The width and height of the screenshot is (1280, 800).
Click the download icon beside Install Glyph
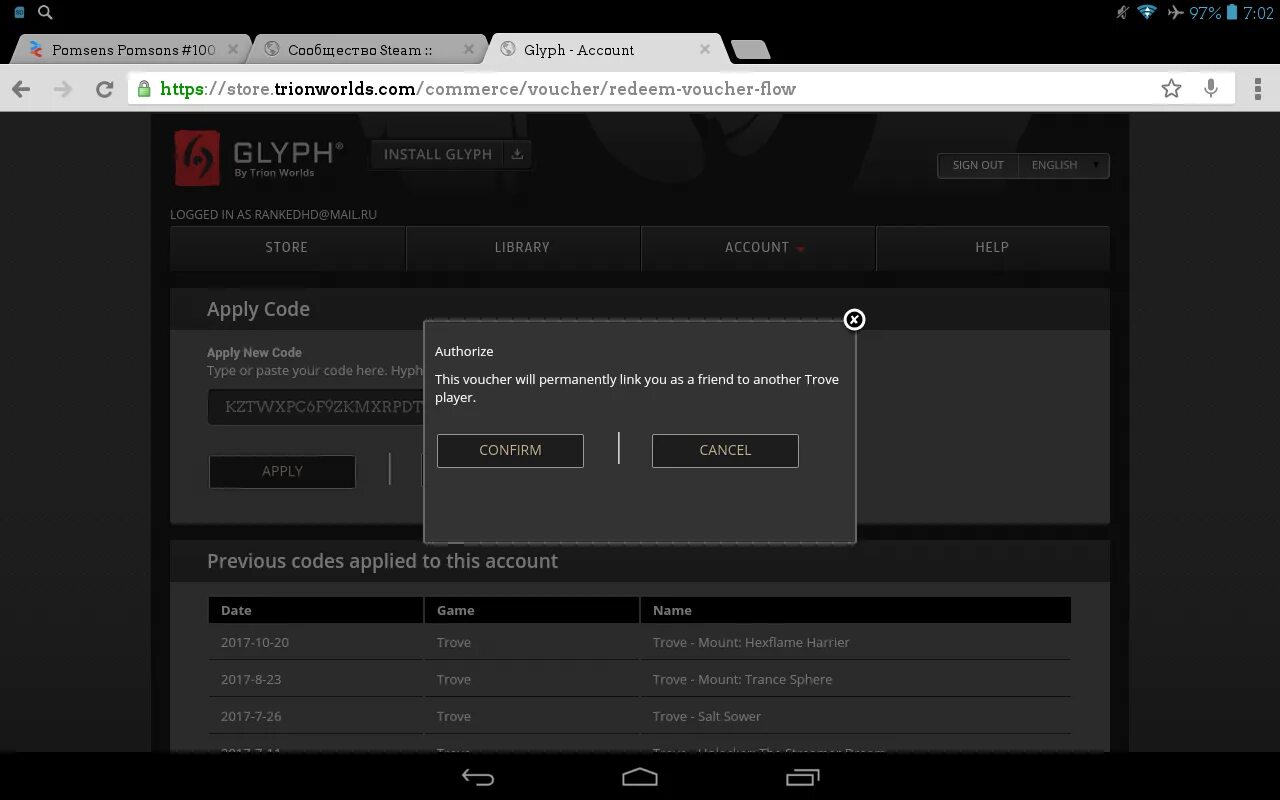[x=517, y=154]
